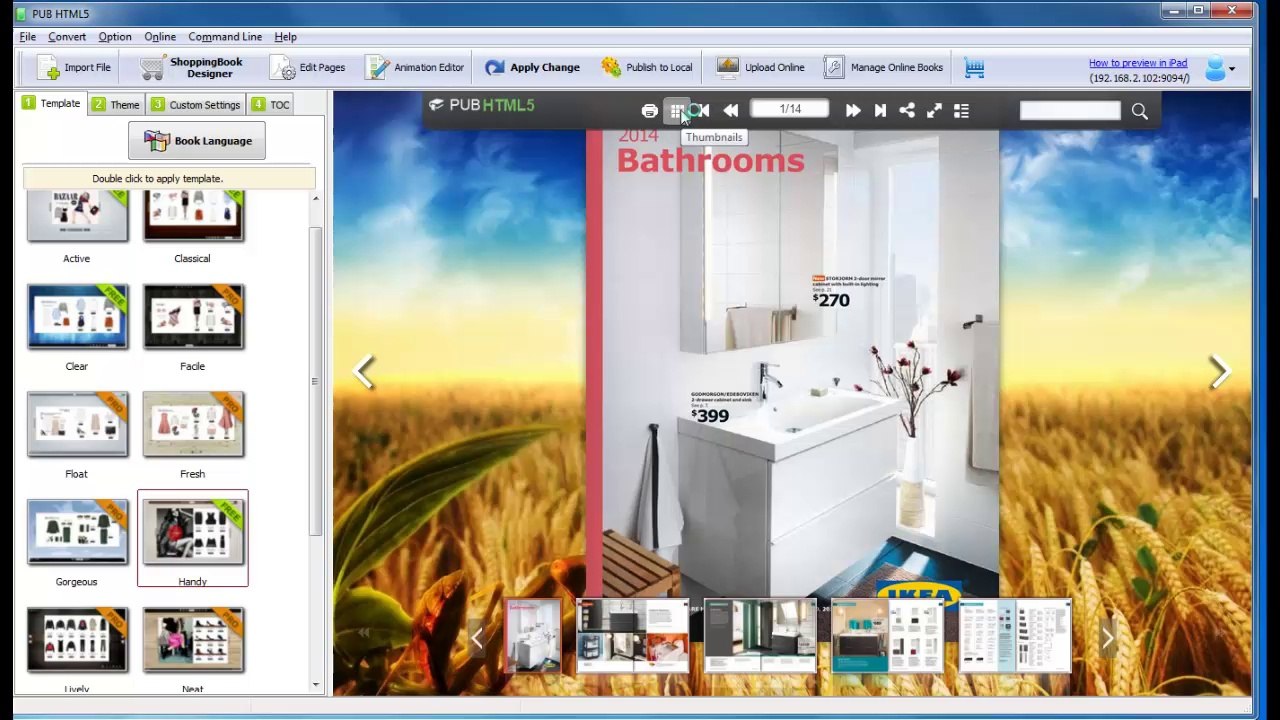
Task: Launch the Animation Editor
Action: pos(414,67)
